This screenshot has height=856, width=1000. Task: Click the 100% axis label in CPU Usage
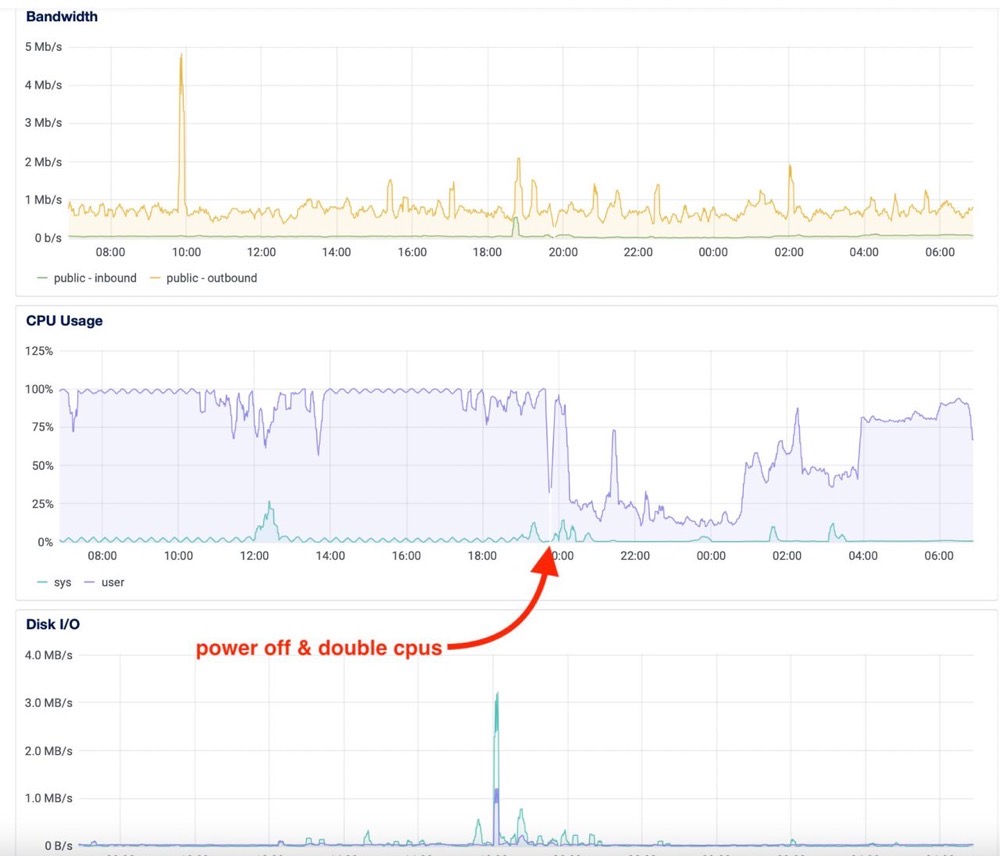pos(39,389)
